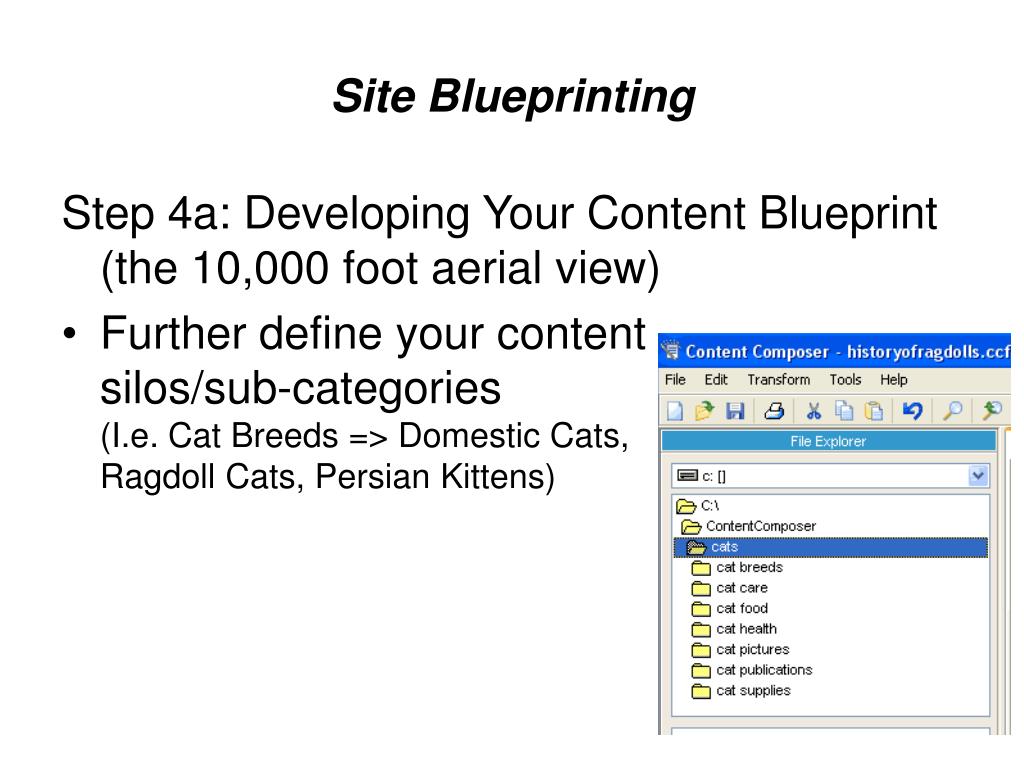Click the text 'Ragdoll Cats, Persian Kittens)'
This screenshot has height=768, width=1024.
[328, 476]
